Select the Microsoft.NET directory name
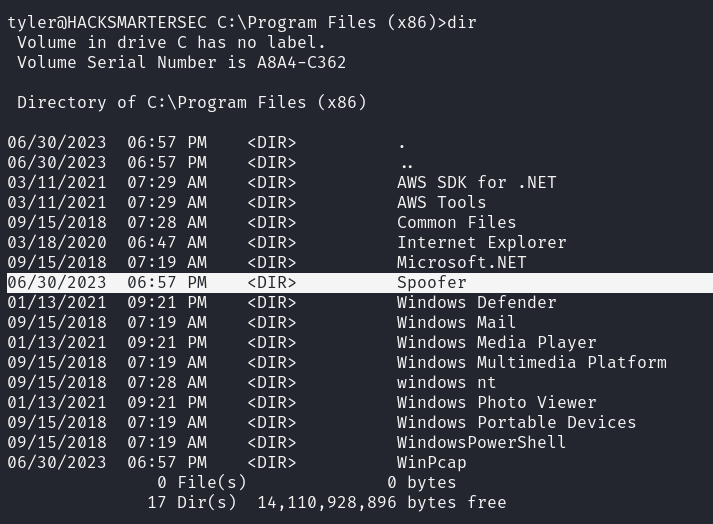Image resolution: width=713 pixels, height=524 pixels. [461, 262]
